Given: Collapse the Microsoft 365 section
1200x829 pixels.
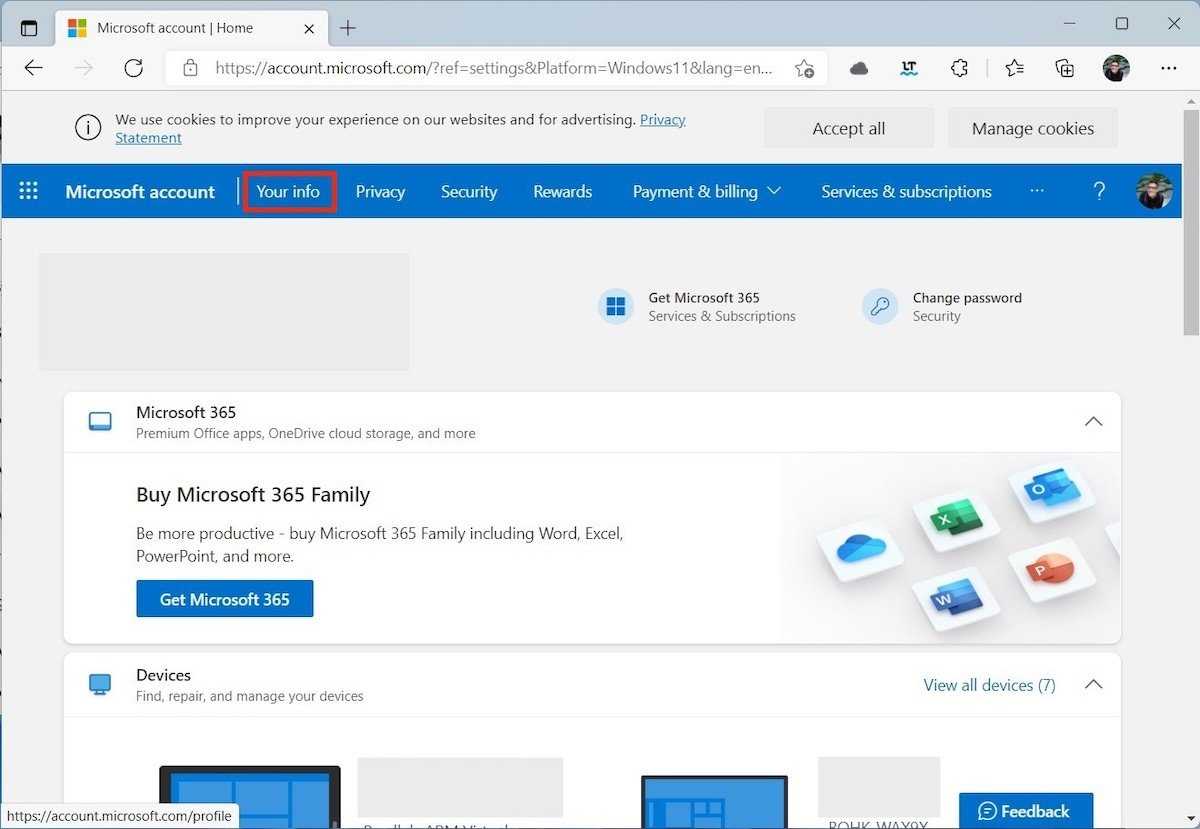Looking at the screenshot, I should (x=1093, y=422).
